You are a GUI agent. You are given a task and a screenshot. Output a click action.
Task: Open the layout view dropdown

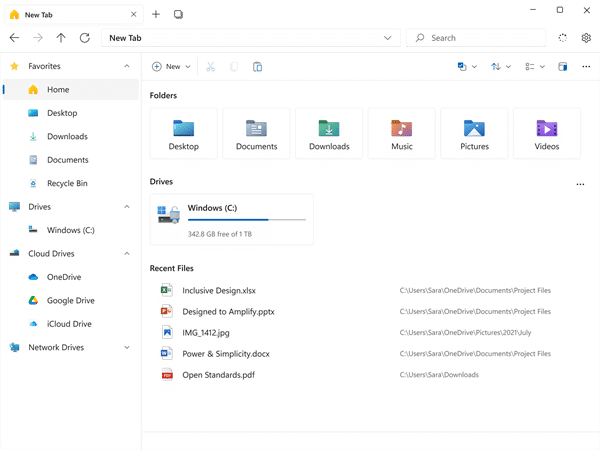pyautogui.click(x=535, y=67)
